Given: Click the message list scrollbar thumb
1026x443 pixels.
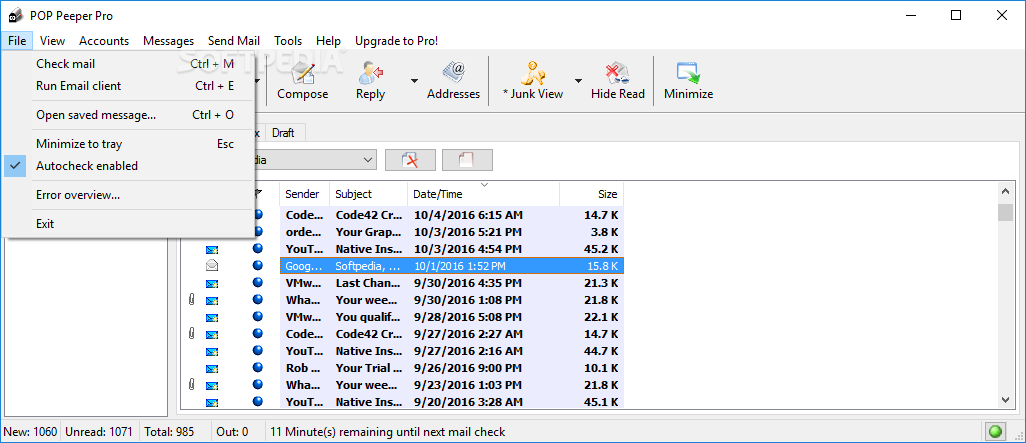Looking at the screenshot, I should 1005,213.
